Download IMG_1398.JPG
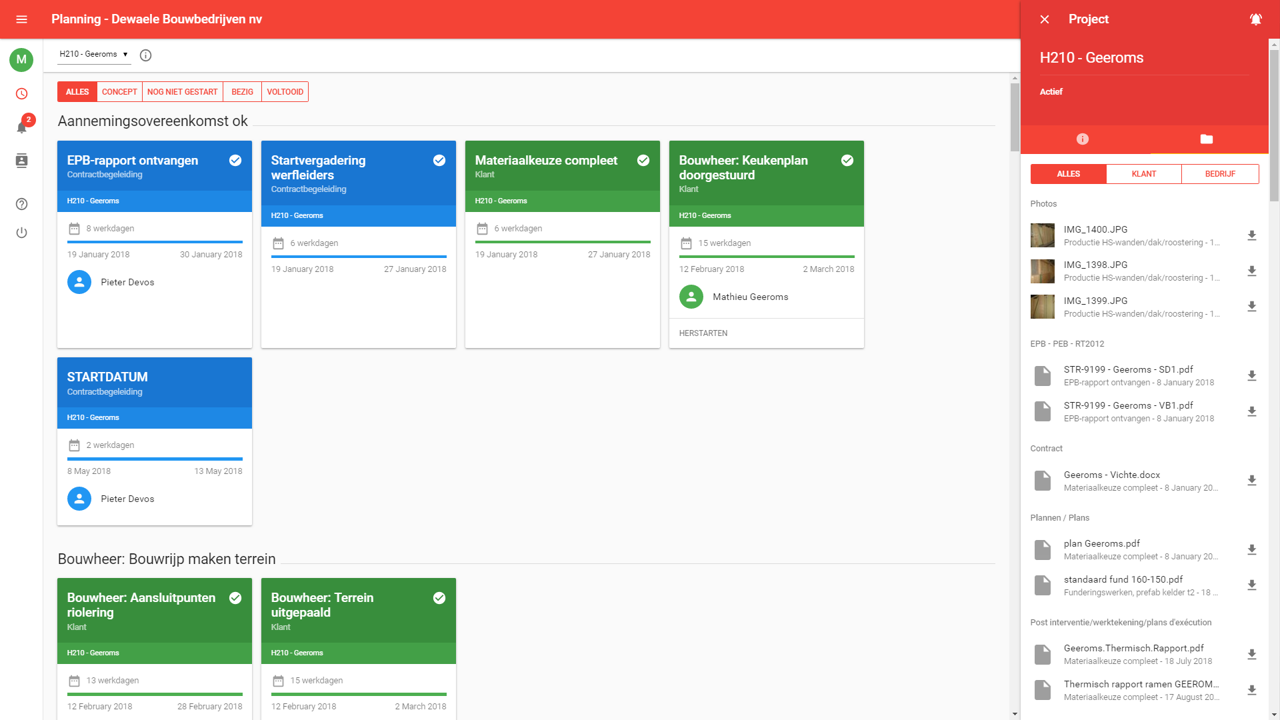 click(1251, 271)
